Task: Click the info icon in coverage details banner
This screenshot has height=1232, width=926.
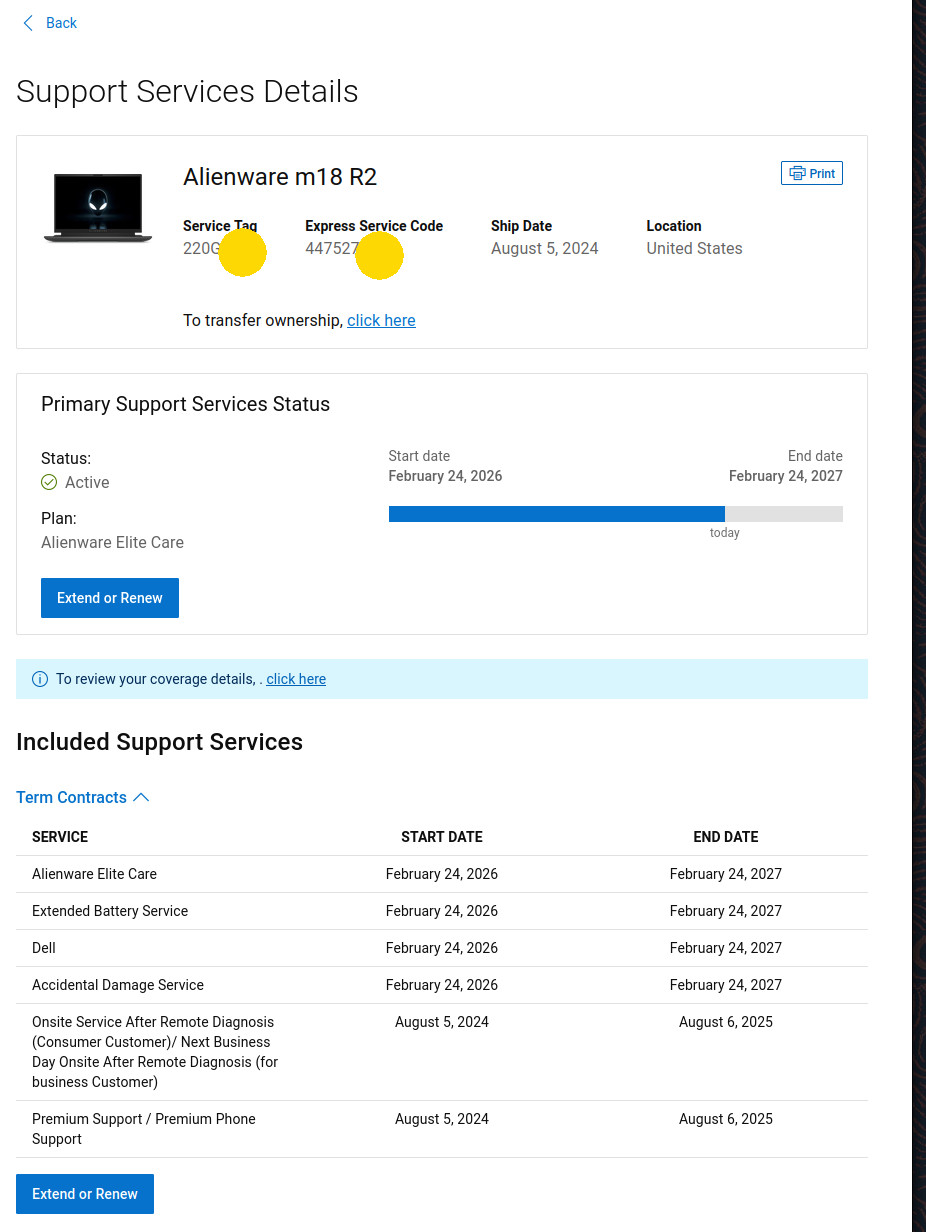Action: 40,679
